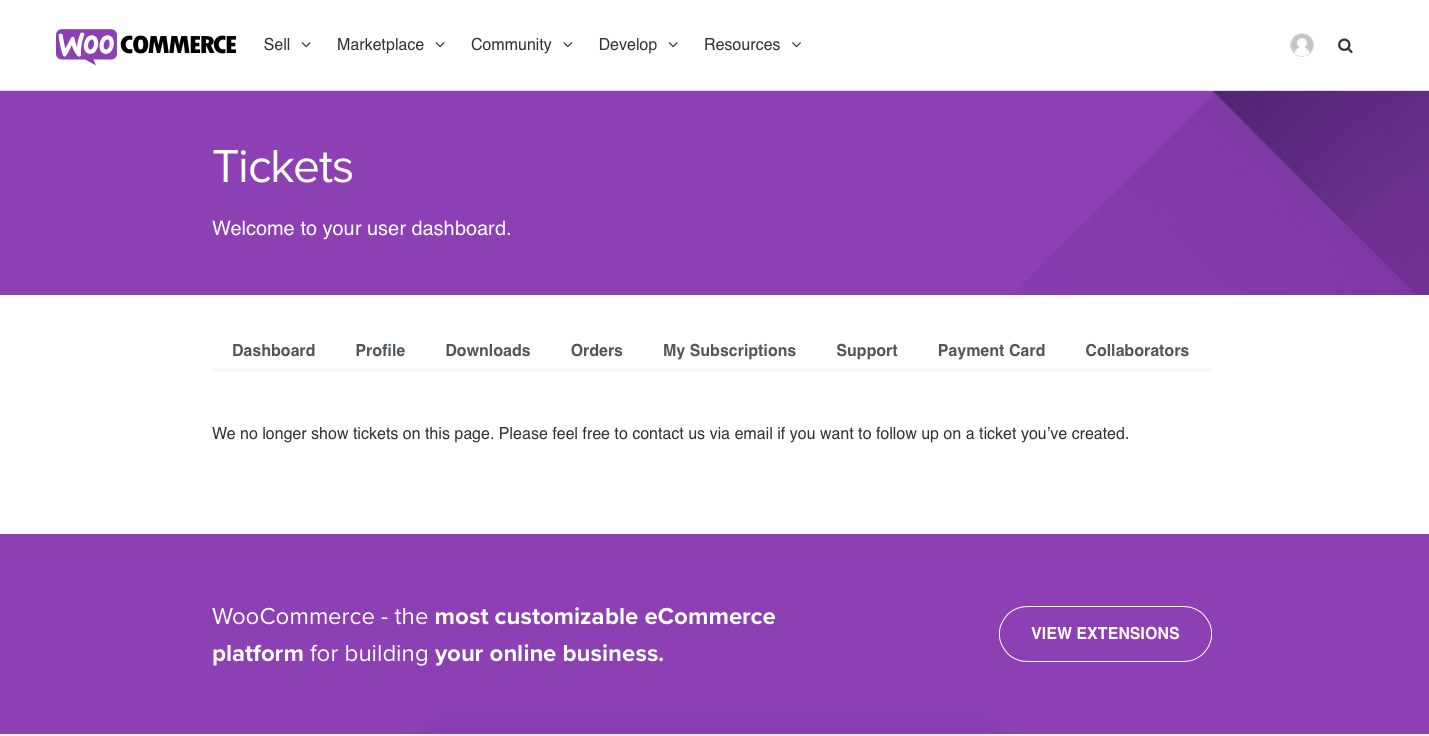Screen dimensions: 1429x736
Task: Open the Community dropdown menu
Action: pos(521,45)
